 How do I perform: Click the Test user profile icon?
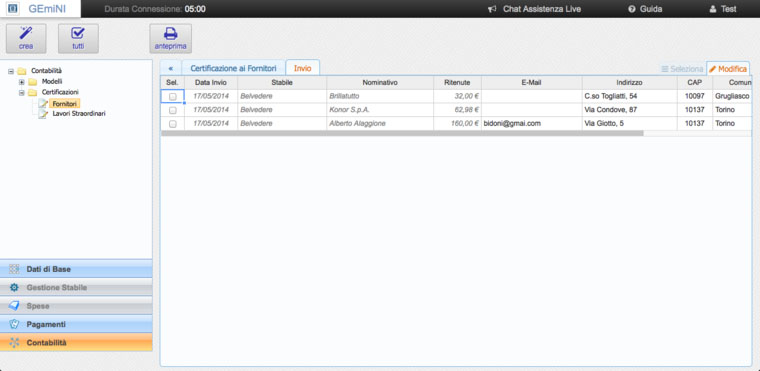[712, 9]
